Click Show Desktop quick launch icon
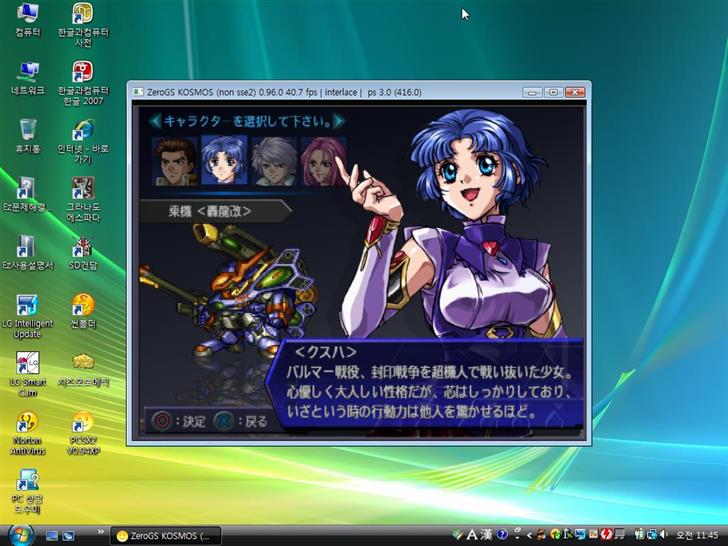 point(52,536)
